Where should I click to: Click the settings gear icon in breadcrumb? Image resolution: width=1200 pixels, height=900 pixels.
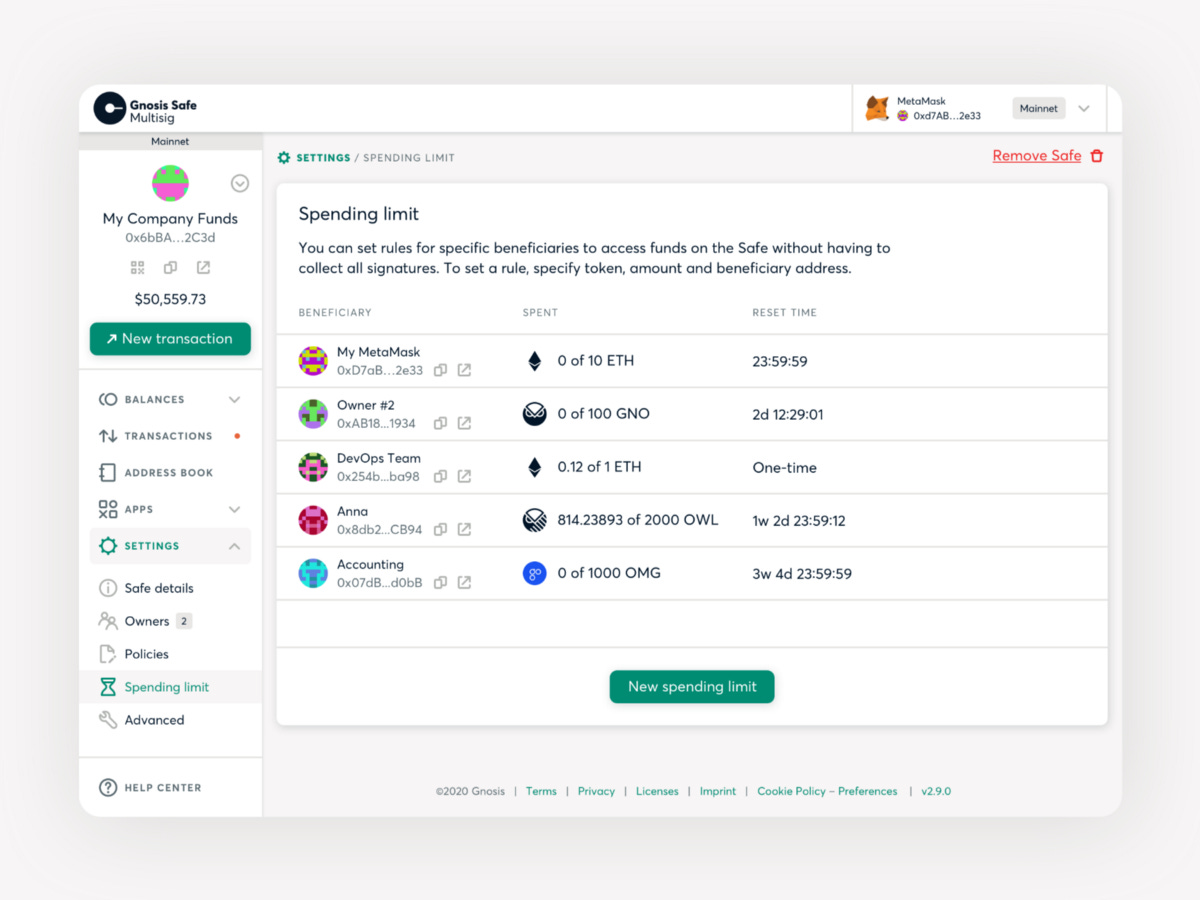click(x=284, y=158)
